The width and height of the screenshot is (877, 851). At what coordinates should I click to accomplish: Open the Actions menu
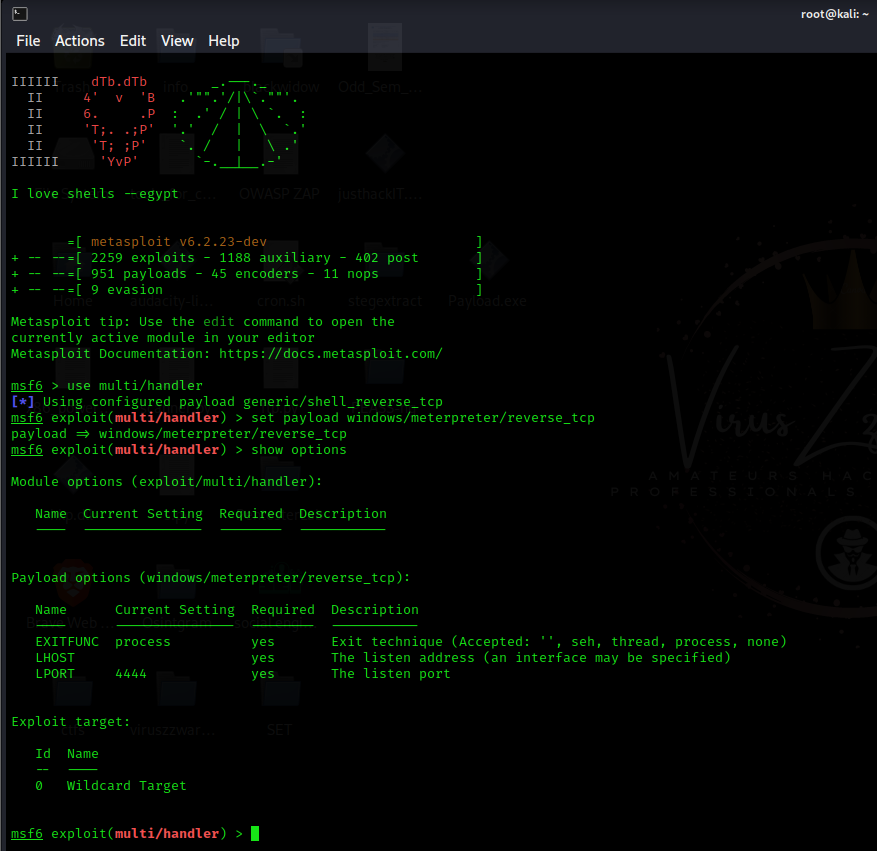coord(80,41)
